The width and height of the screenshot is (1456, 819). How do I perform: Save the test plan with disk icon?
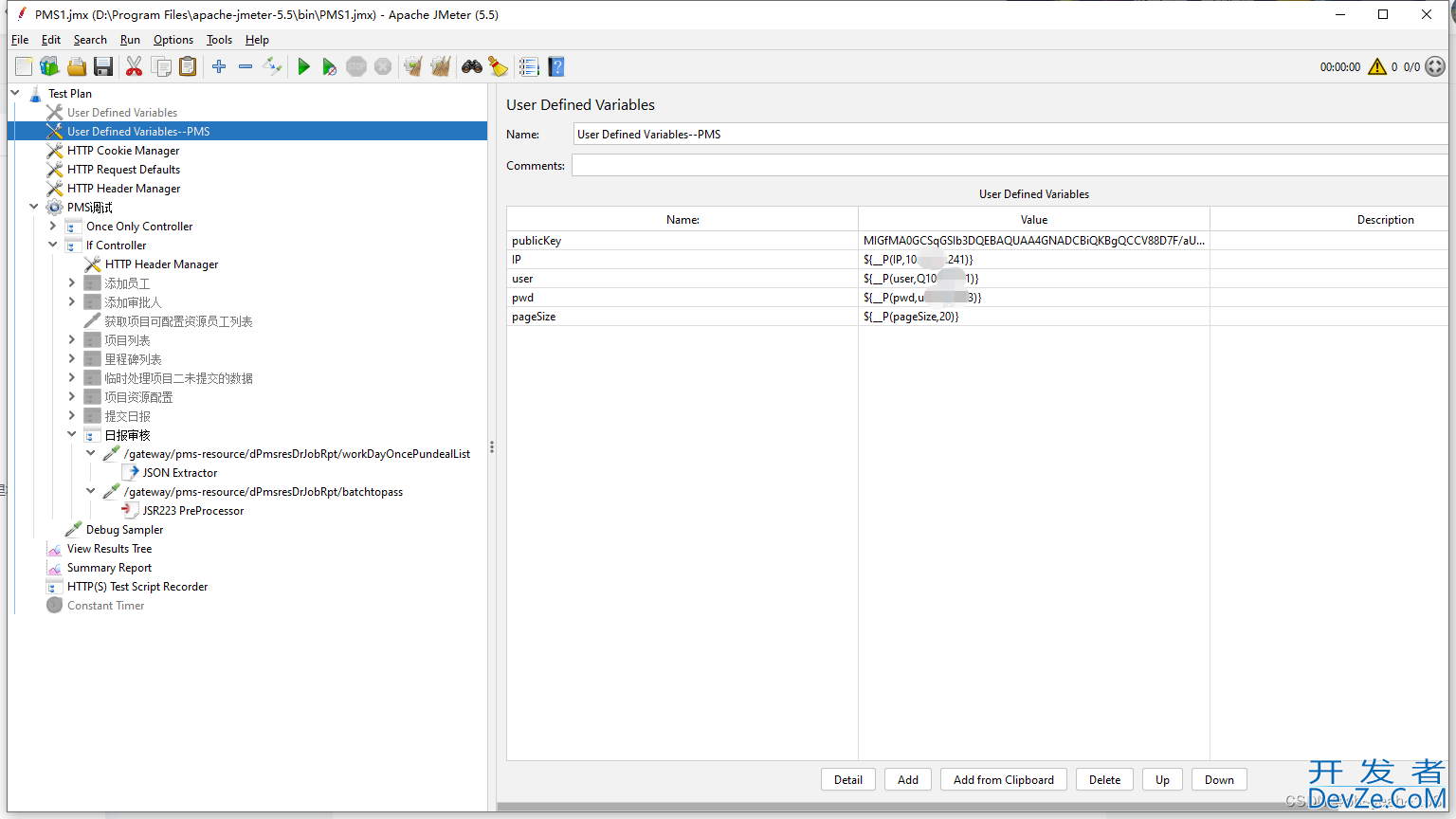pos(103,66)
